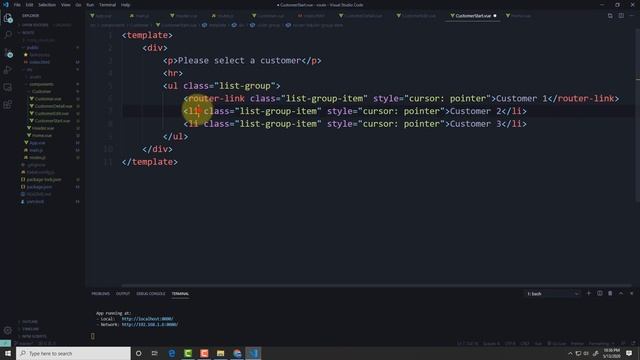Switch to VS Code taskbar icon
This screenshot has width=640, height=360.
pyautogui.click(x=253, y=353)
